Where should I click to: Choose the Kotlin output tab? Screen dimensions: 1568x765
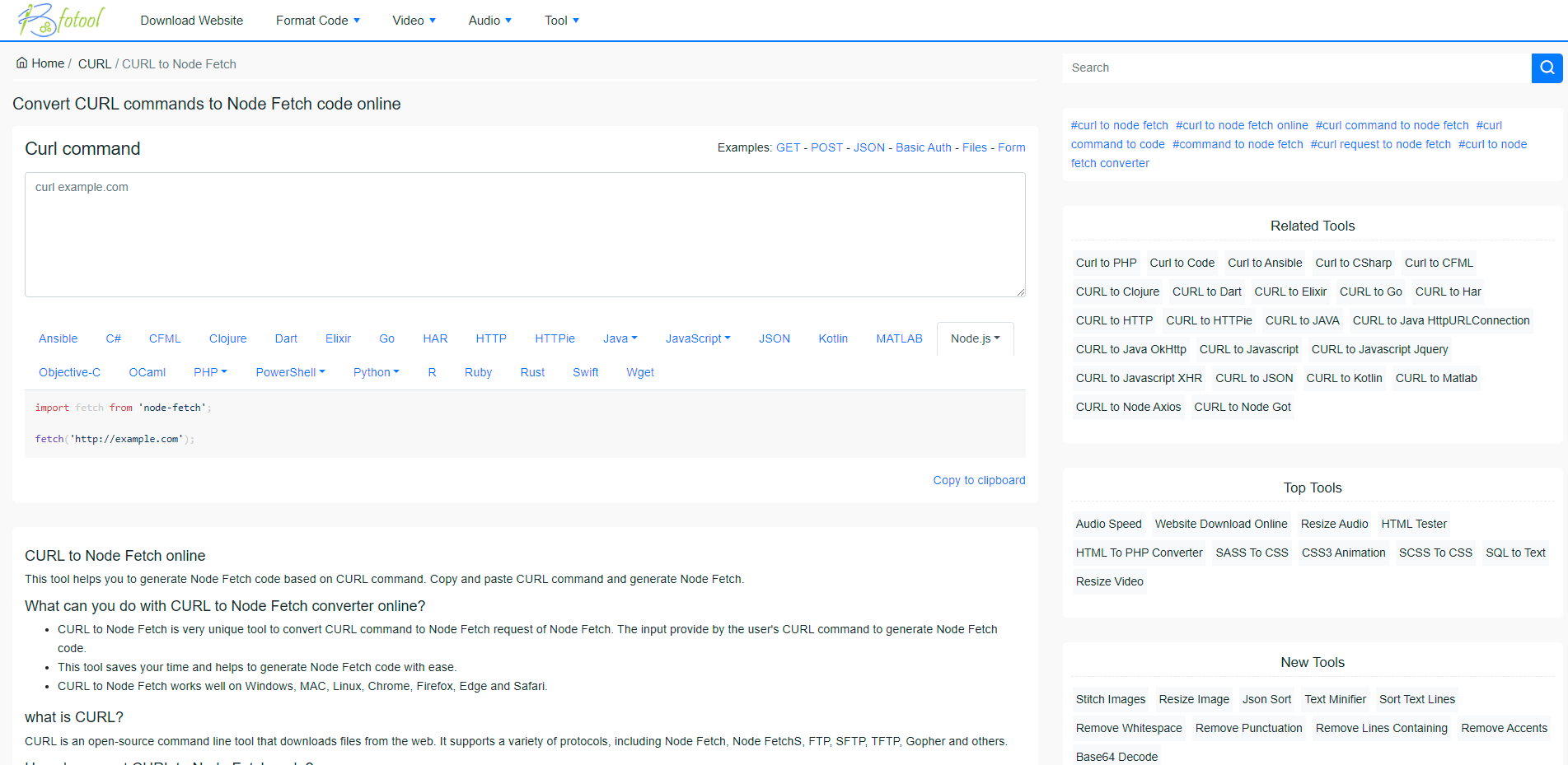pos(833,338)
